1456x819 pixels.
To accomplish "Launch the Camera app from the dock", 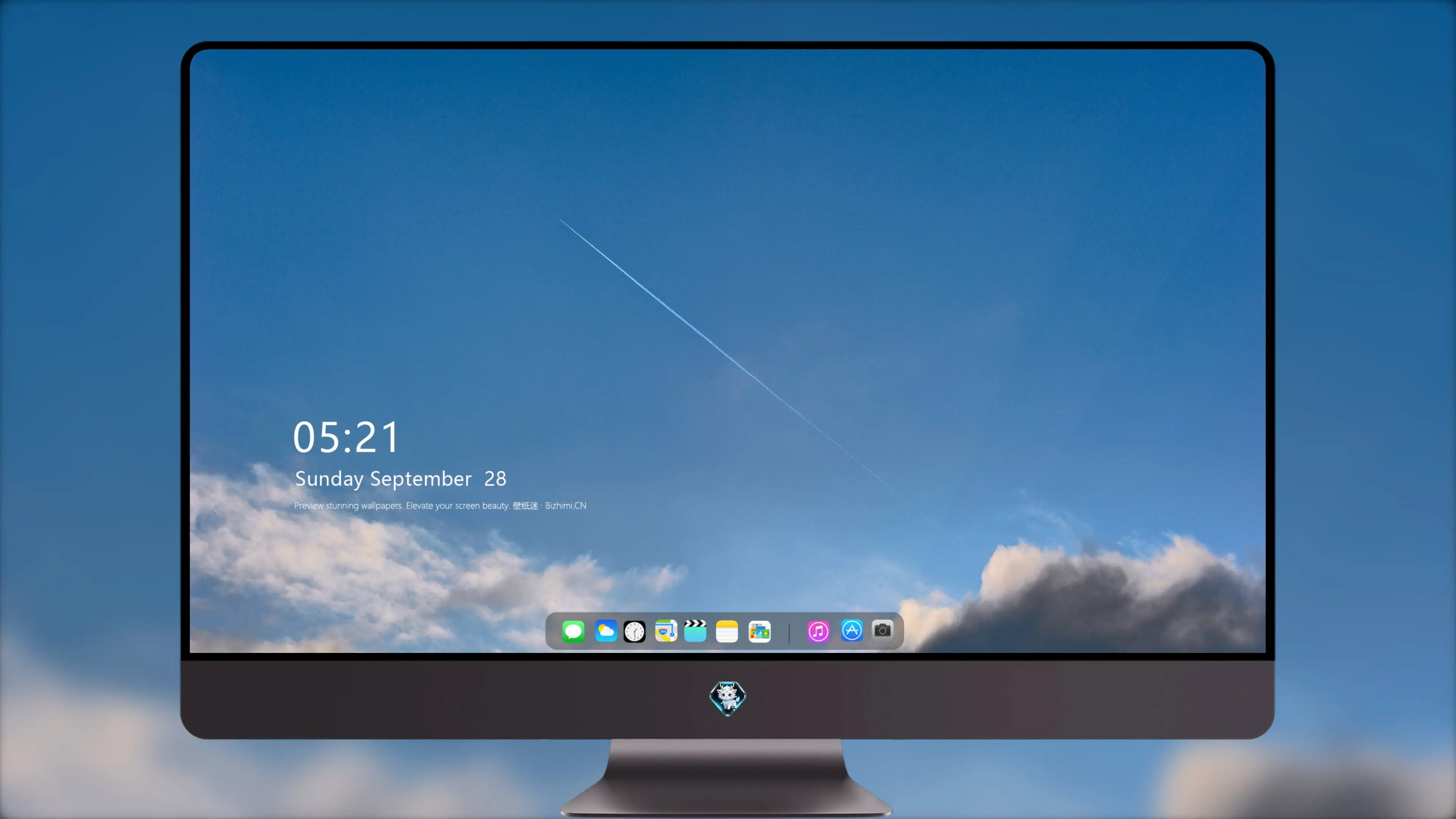I will (x=882, y=630).
